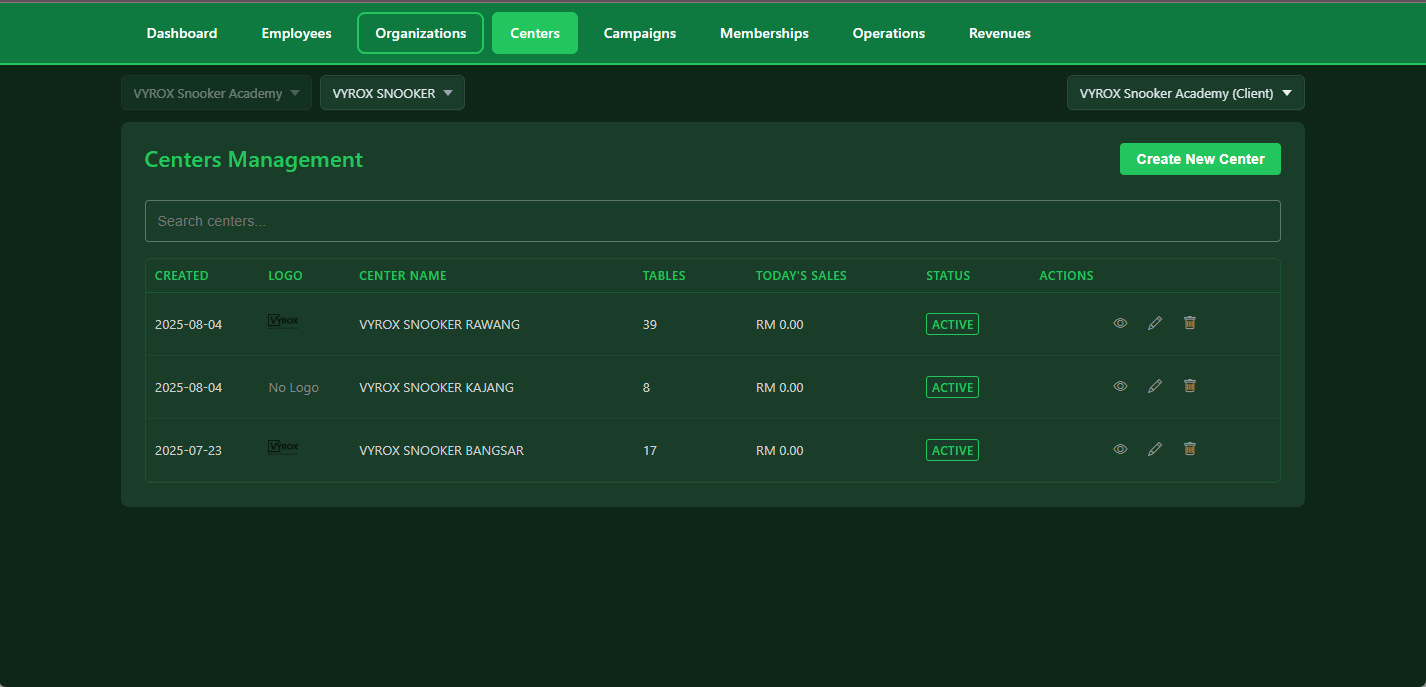Edit the VYROX SNOOKER KAJANG center
The height and width of the screenshot is (687, 1426).
click(1155, 386)
